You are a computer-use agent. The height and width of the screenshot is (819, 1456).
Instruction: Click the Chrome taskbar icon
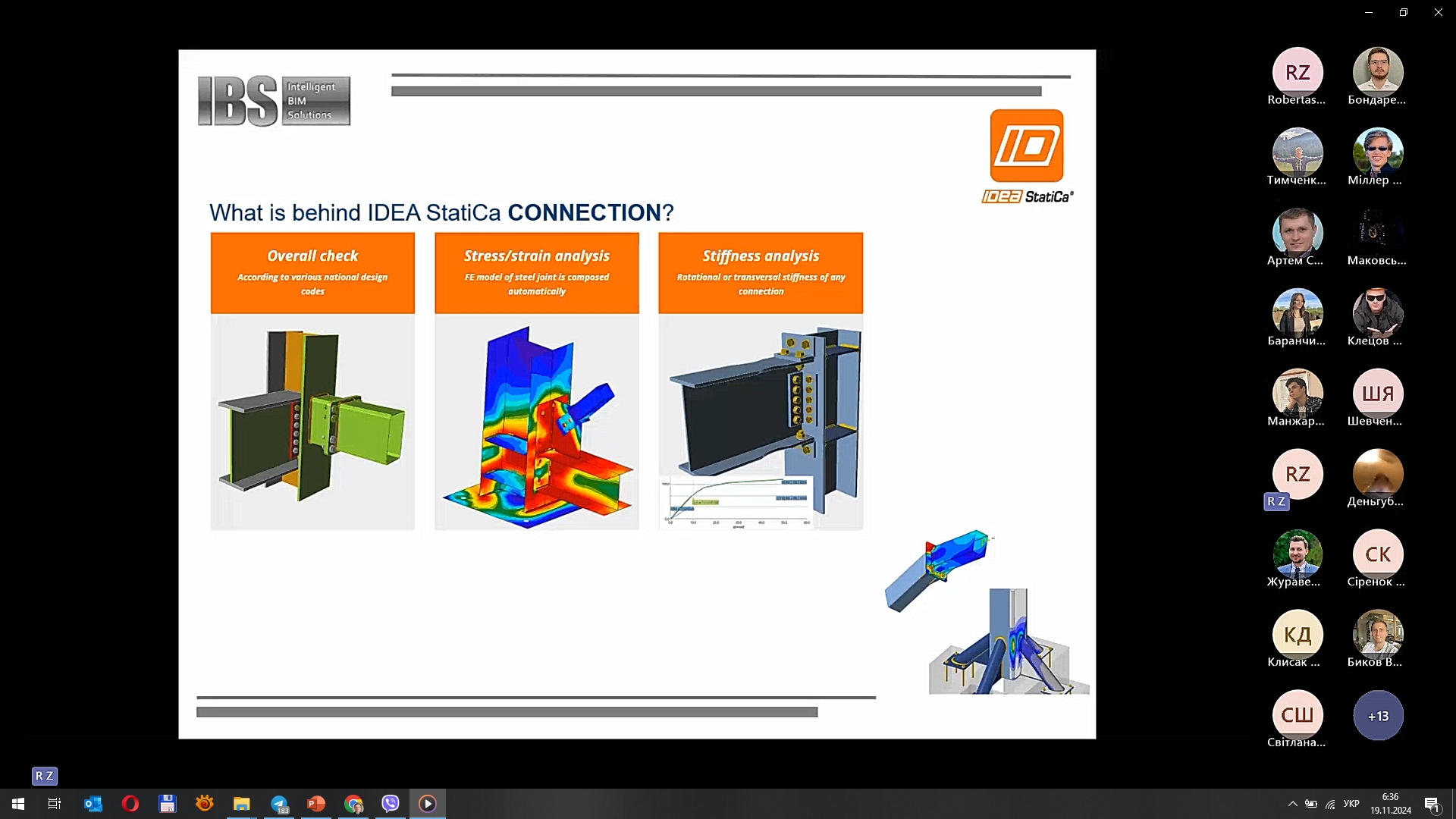click(x=353, y=804)
